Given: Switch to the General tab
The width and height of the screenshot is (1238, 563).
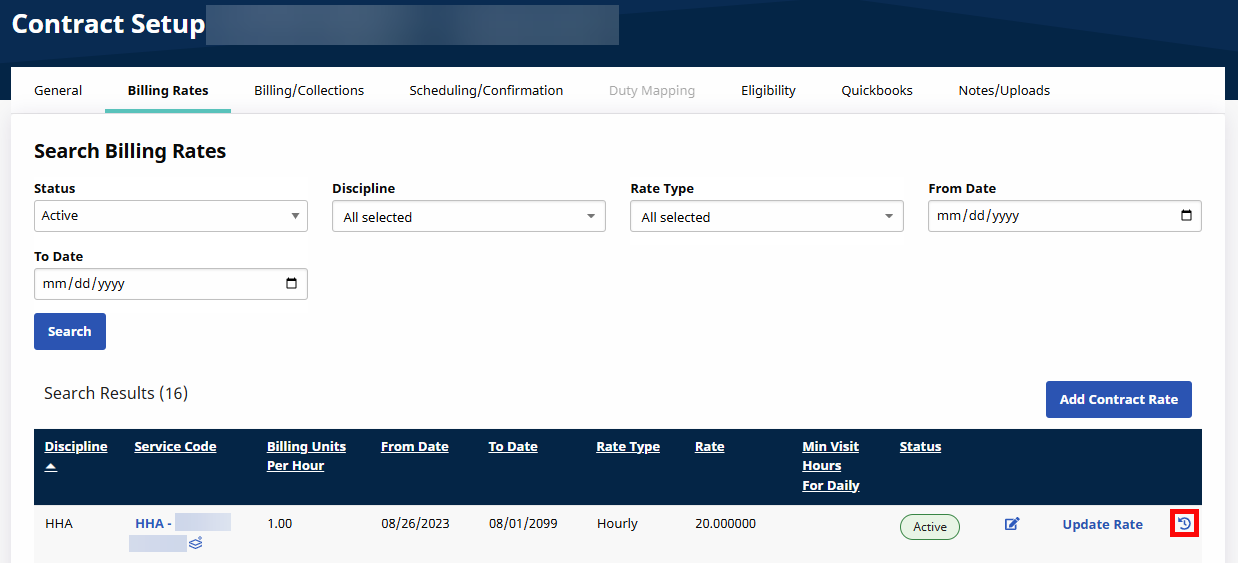Looking at the screenshot, I should (58, 90).
